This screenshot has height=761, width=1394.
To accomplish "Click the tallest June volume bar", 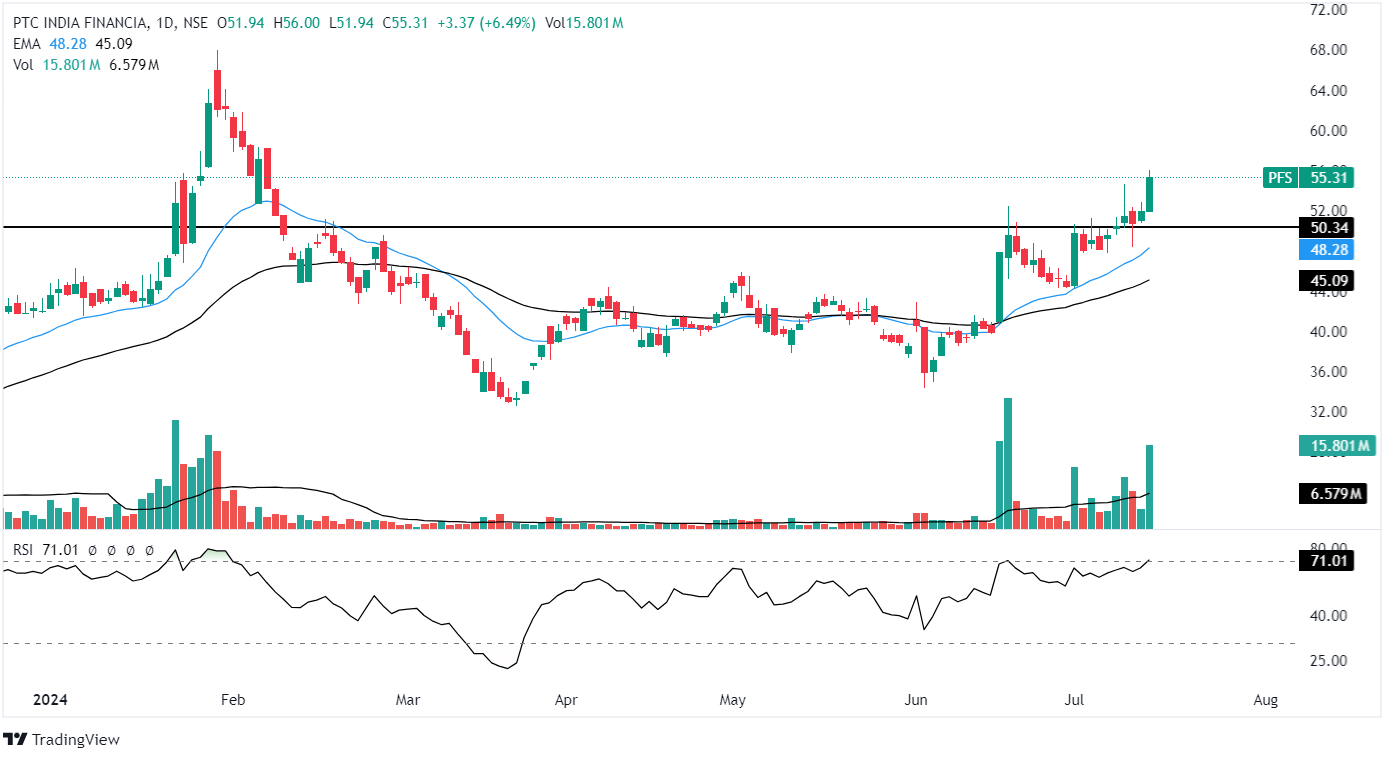I will [1008, 463].
